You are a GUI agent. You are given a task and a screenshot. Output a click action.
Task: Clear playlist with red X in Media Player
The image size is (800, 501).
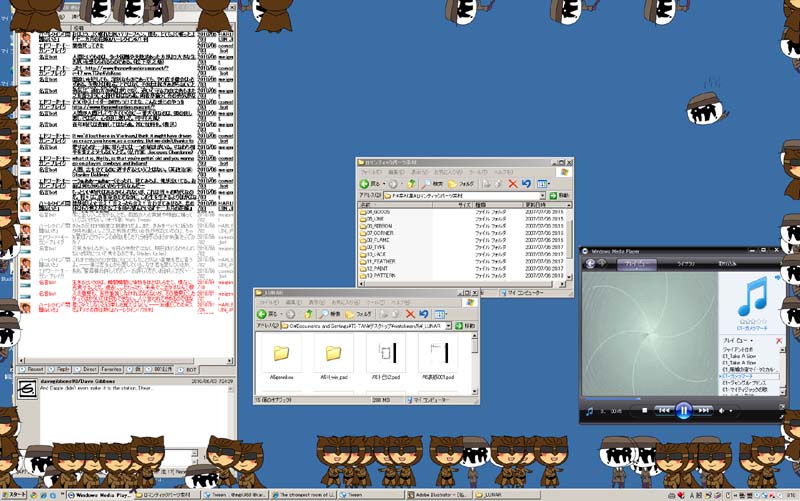coord(779,340)
